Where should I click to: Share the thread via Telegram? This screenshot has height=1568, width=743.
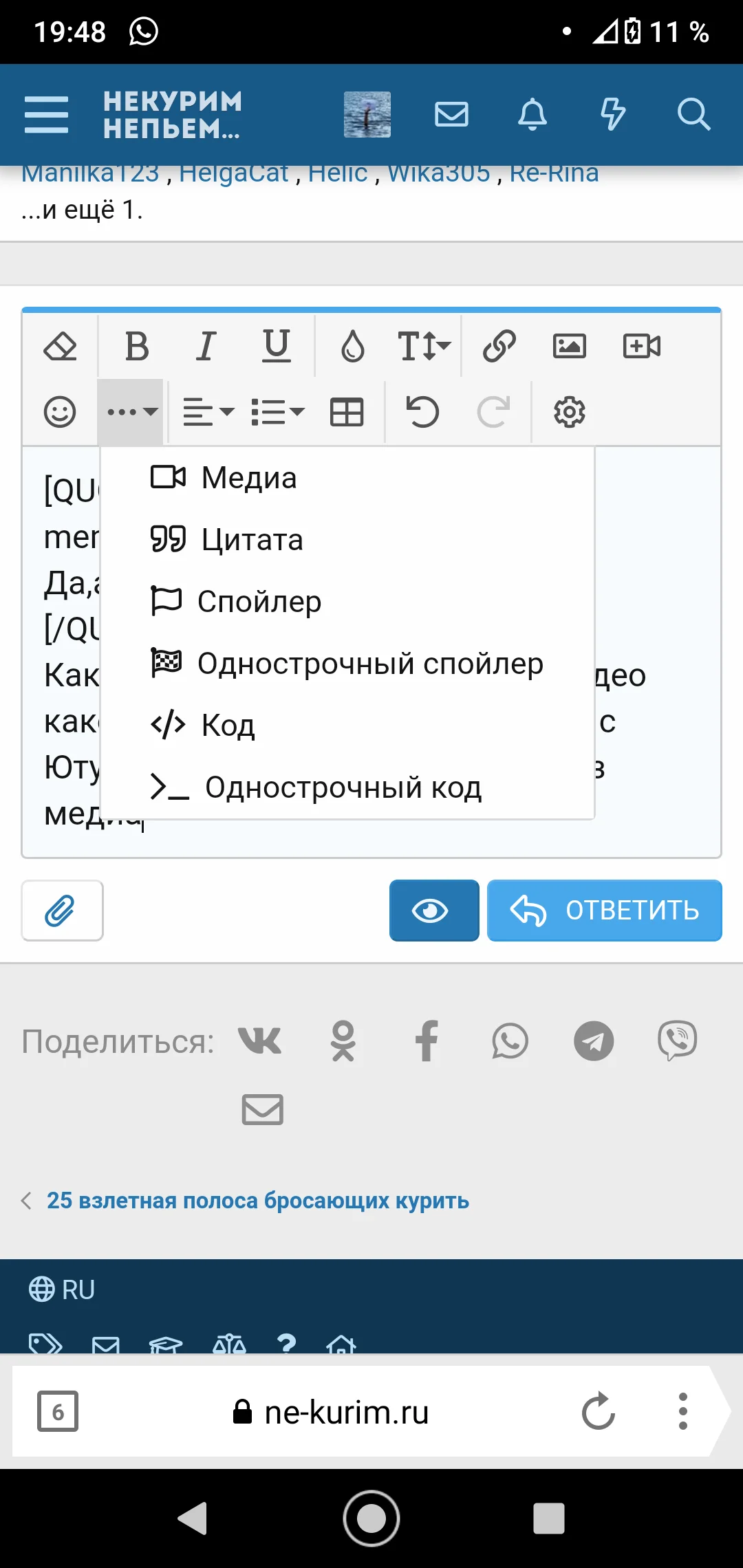[x=594, y=1041]
